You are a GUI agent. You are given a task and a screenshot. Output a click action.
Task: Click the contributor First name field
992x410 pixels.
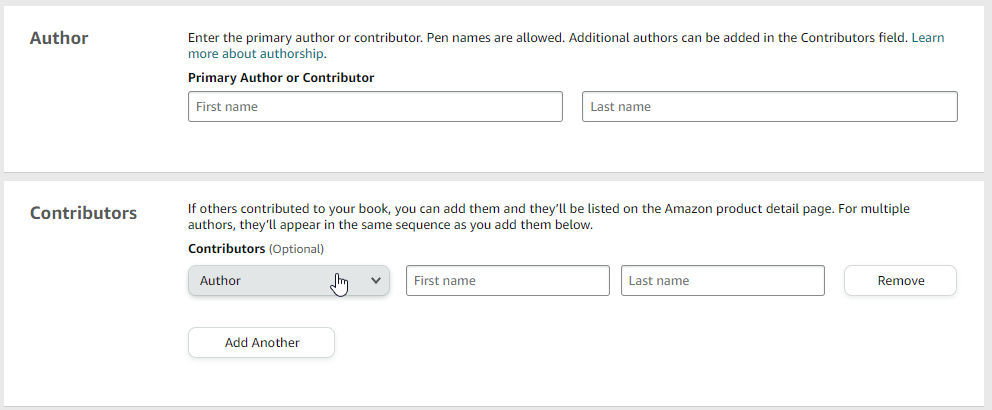point(507,281)
